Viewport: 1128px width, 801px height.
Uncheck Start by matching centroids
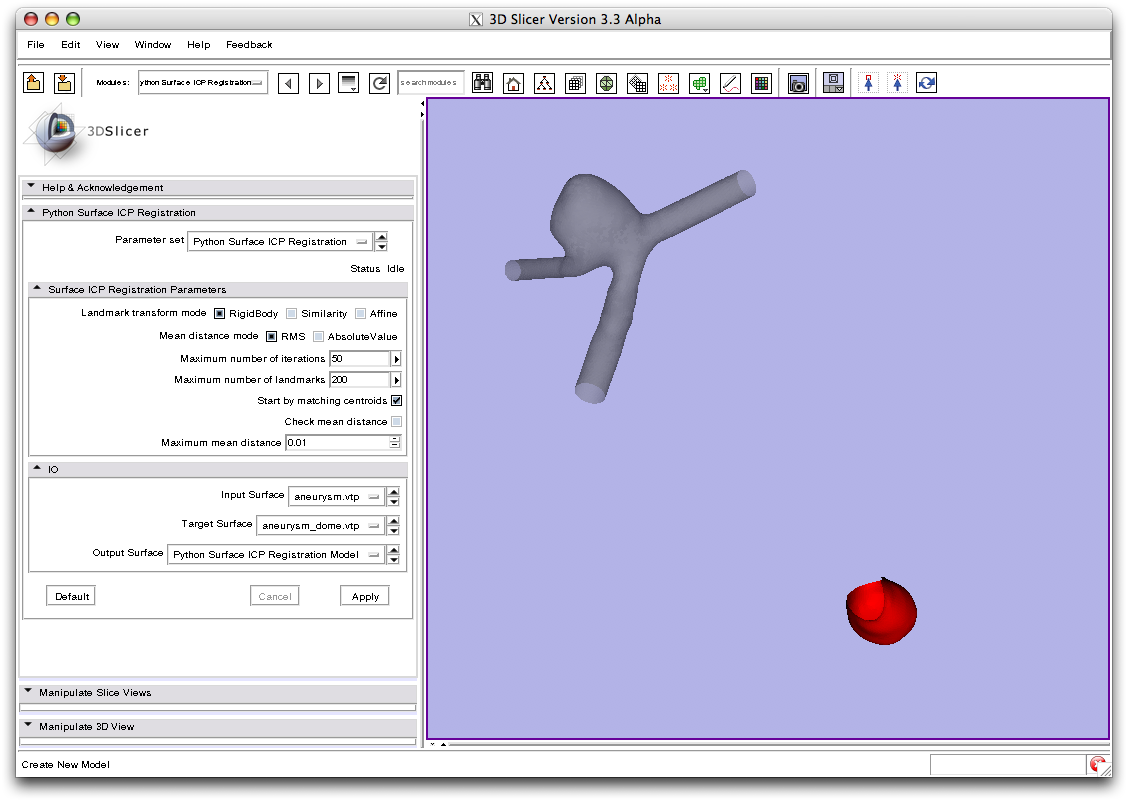coord(396,401)
